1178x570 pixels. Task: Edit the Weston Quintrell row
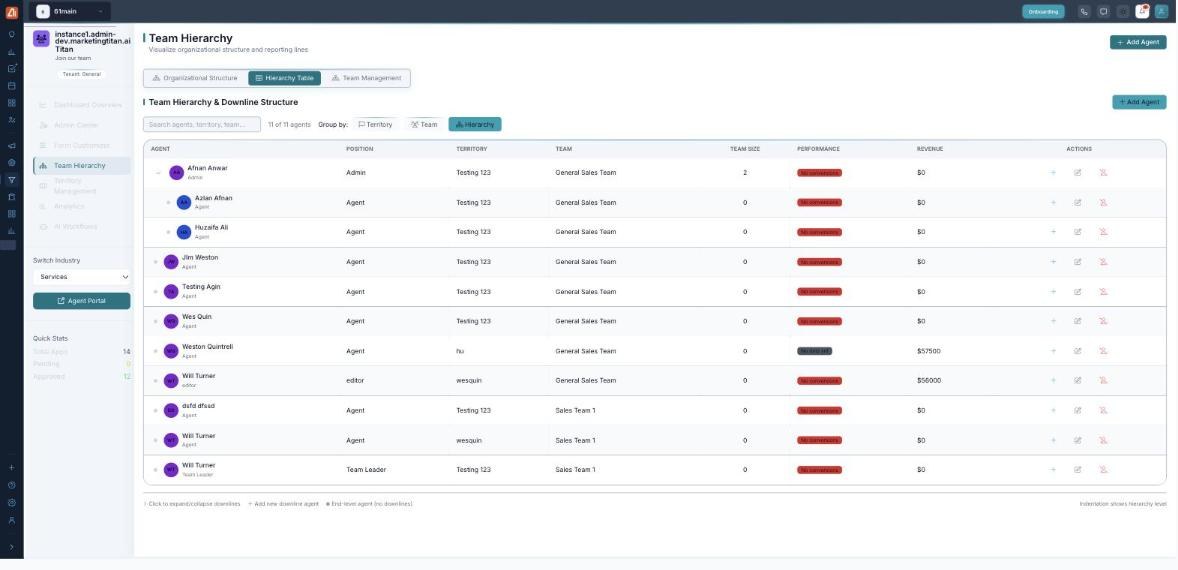(1077, 351)
